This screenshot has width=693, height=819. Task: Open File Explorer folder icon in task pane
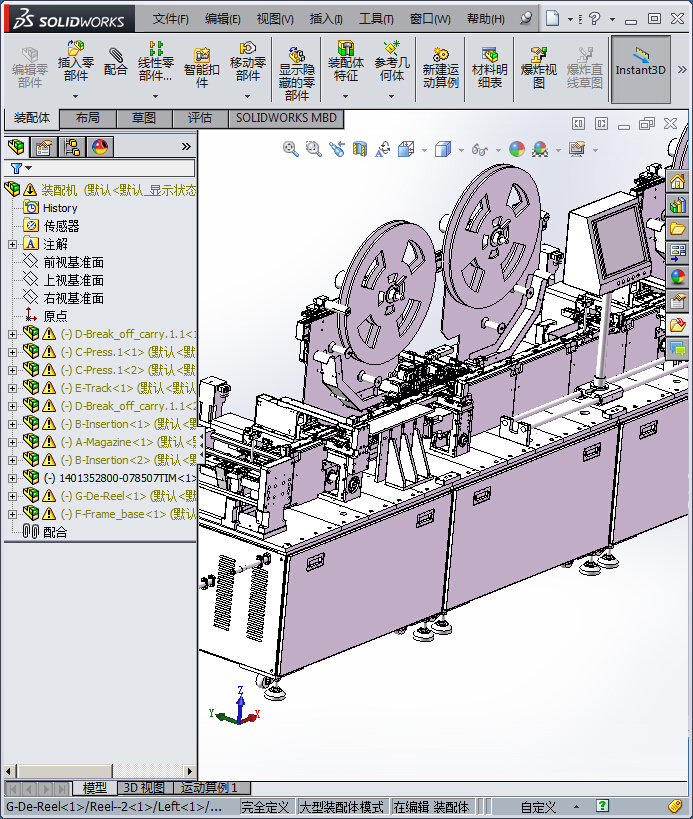(677, 229)
